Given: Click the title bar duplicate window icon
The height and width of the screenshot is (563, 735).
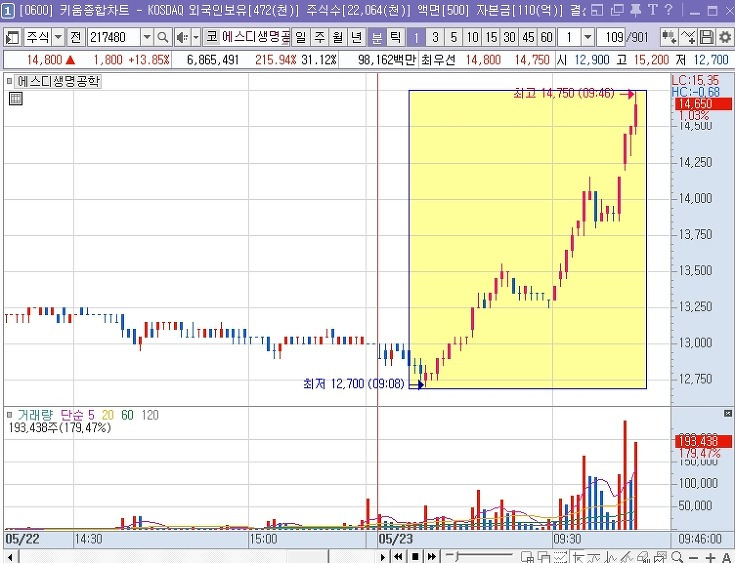Looking at the screenshot, I should point(617,10).
